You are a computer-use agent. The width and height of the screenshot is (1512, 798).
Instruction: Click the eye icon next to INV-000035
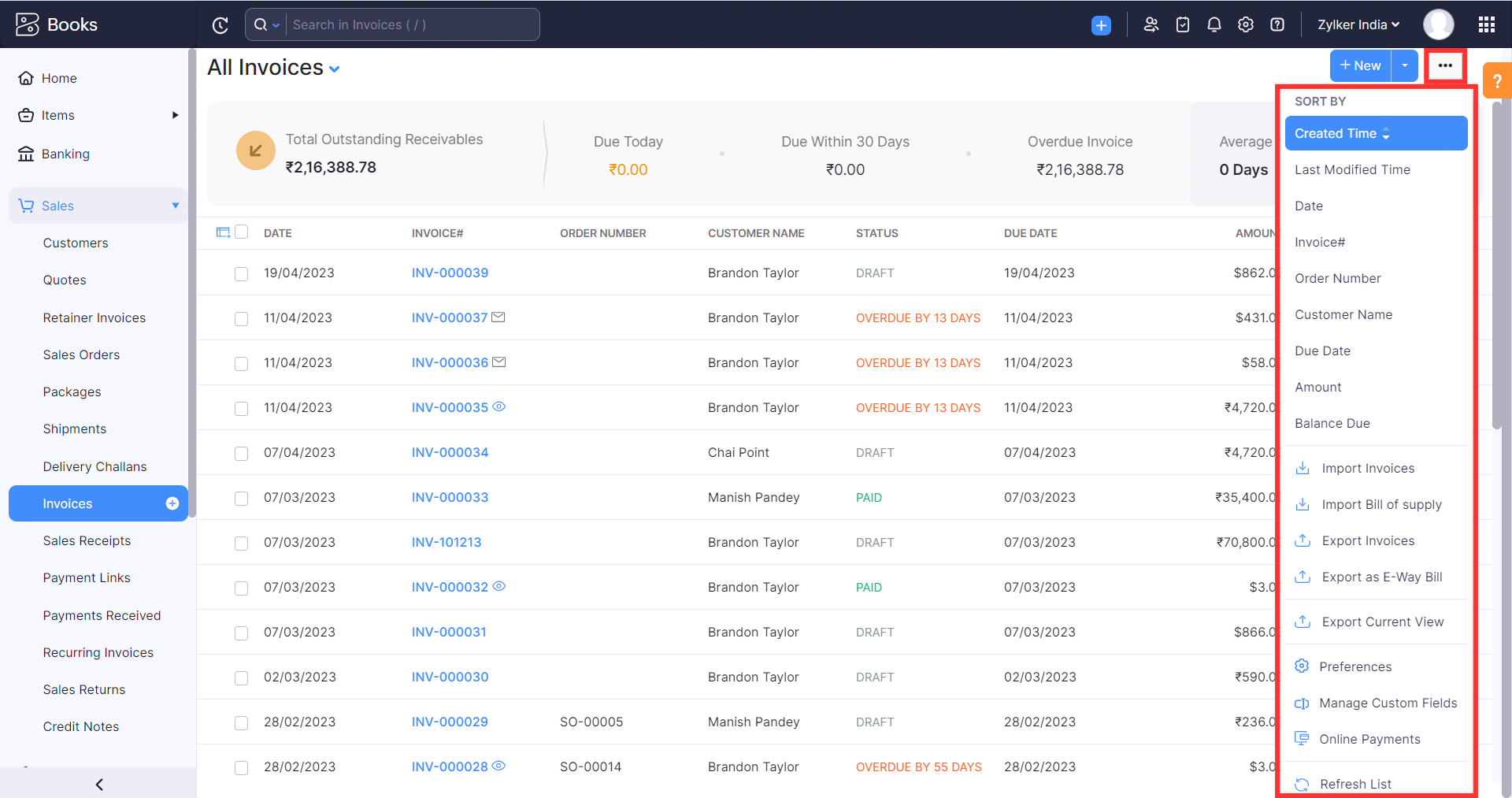[x=499, y=407]
